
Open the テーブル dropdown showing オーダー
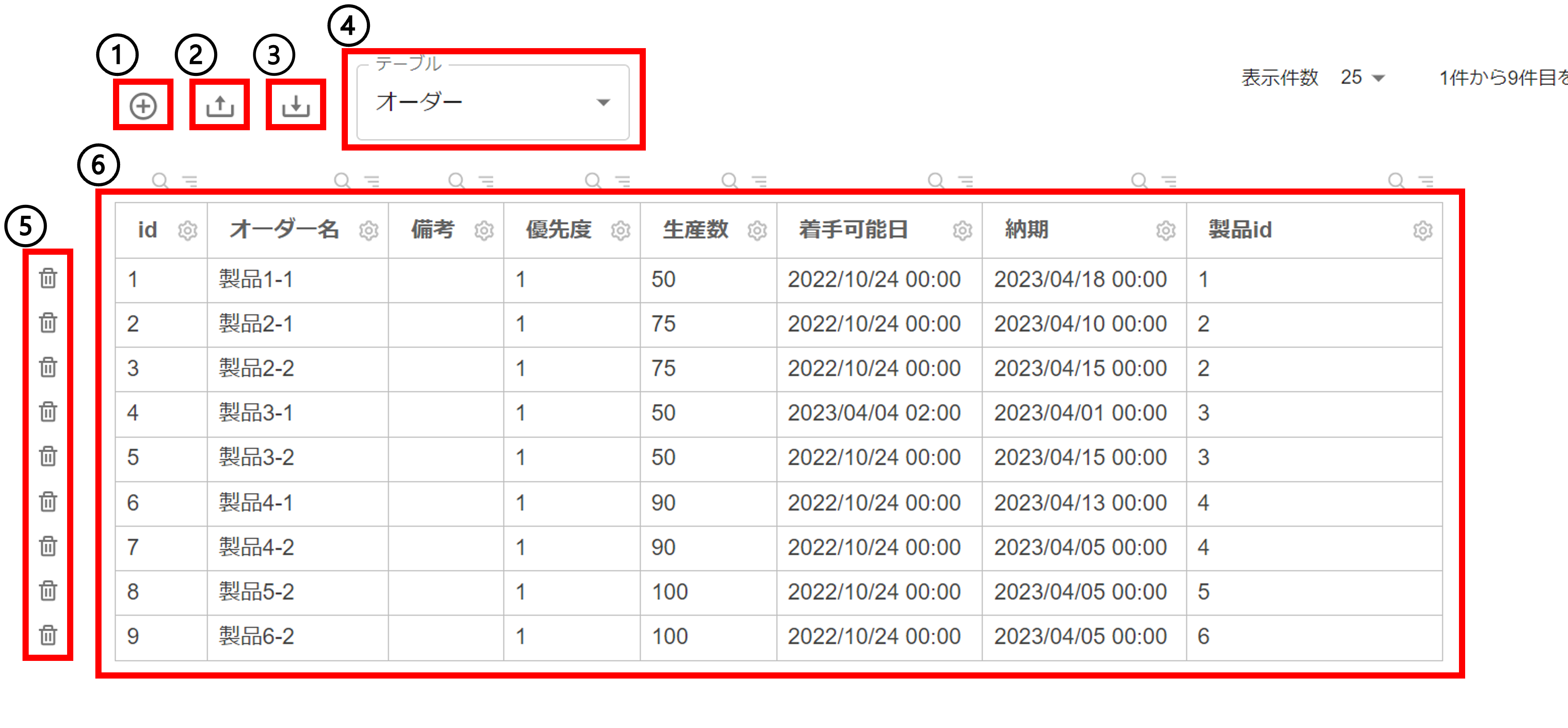tap(493, 102)
